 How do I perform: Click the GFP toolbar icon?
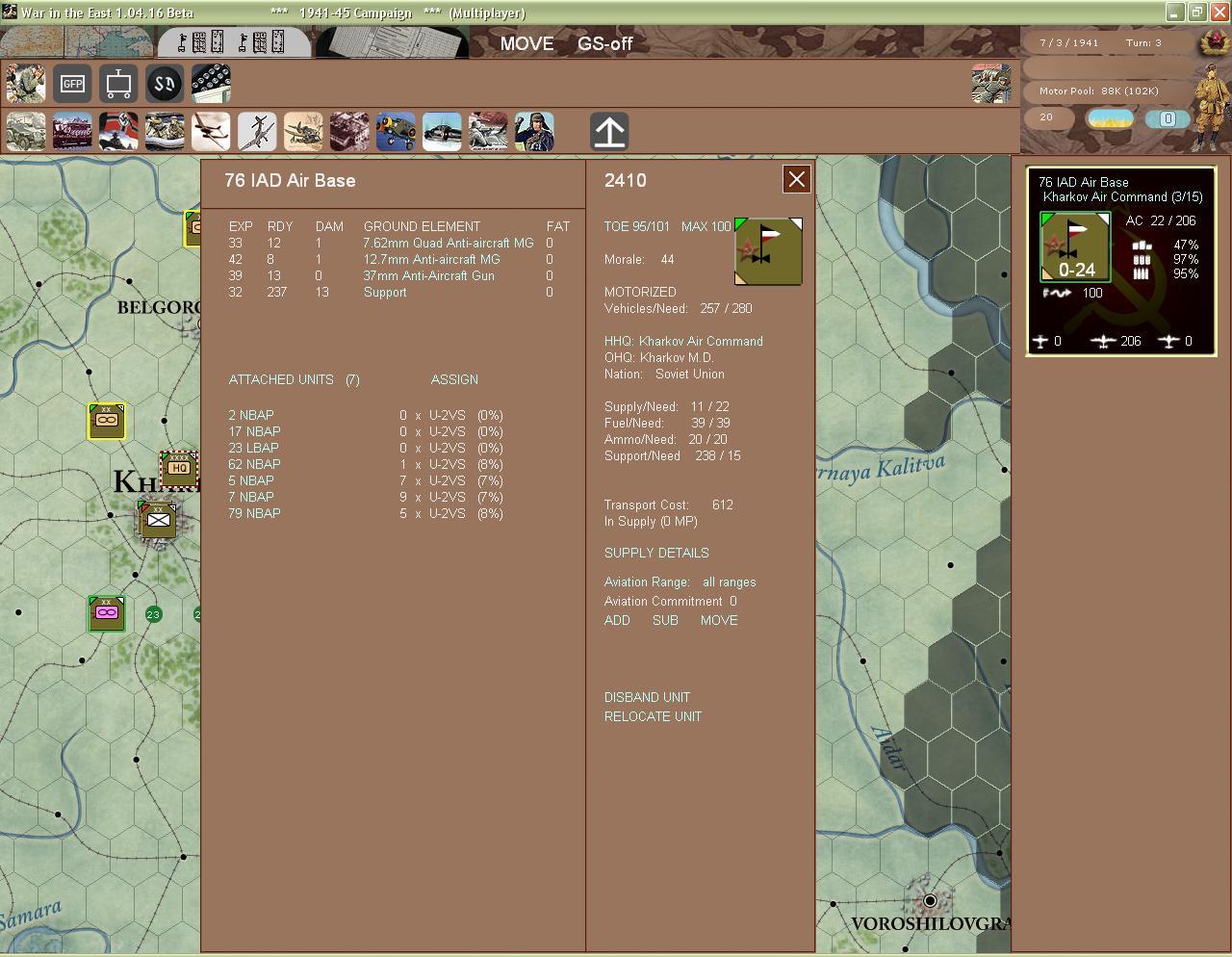pyautogui.click(x=72, y=84)
